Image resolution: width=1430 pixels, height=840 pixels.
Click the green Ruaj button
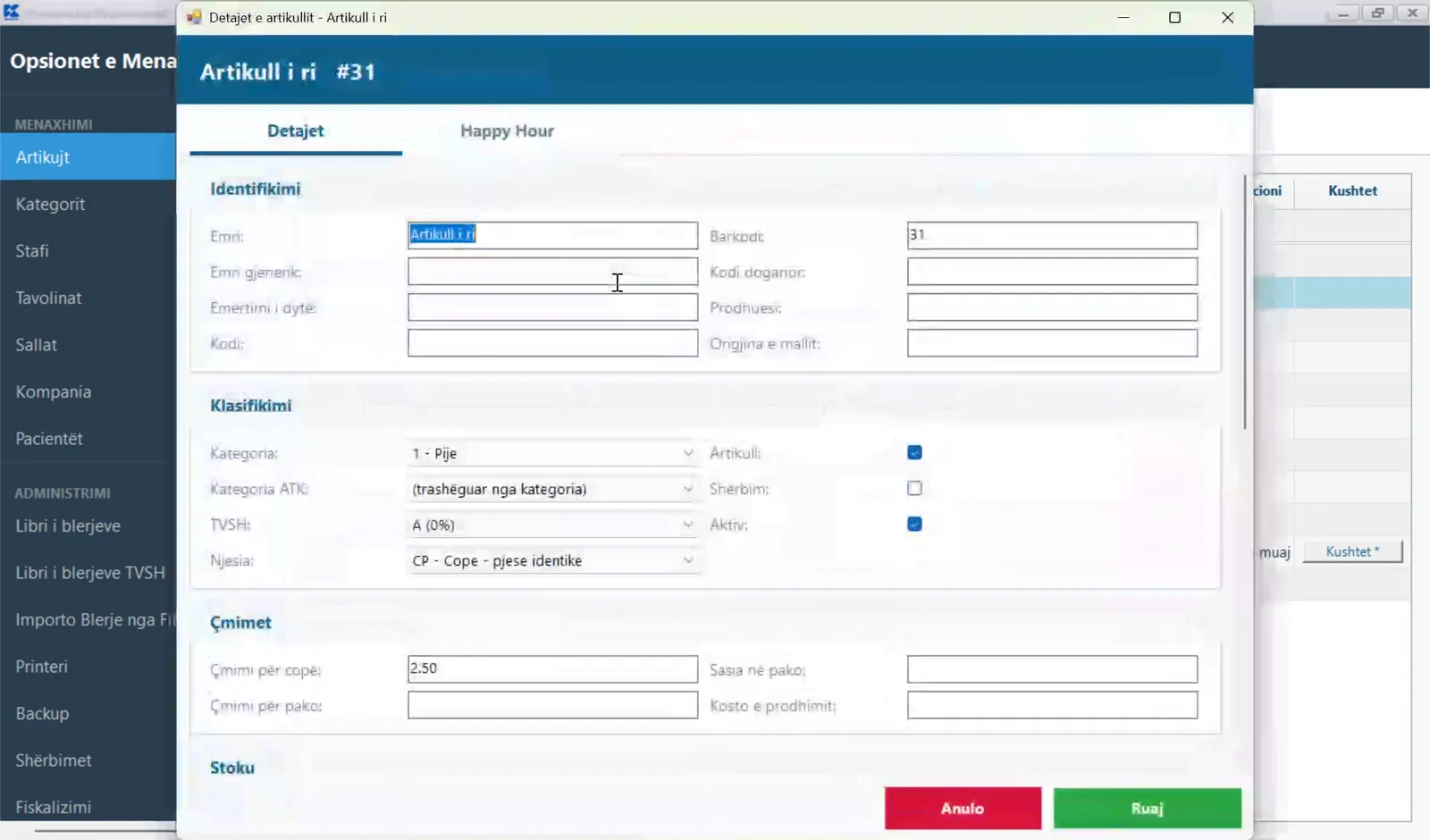click(1147, 808)
